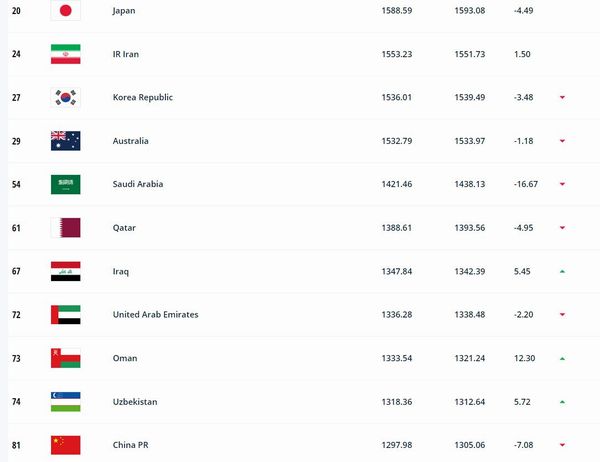Screen dimensions: 600x462
Task: Open the Japan team link
Action: tap(125, 12)
